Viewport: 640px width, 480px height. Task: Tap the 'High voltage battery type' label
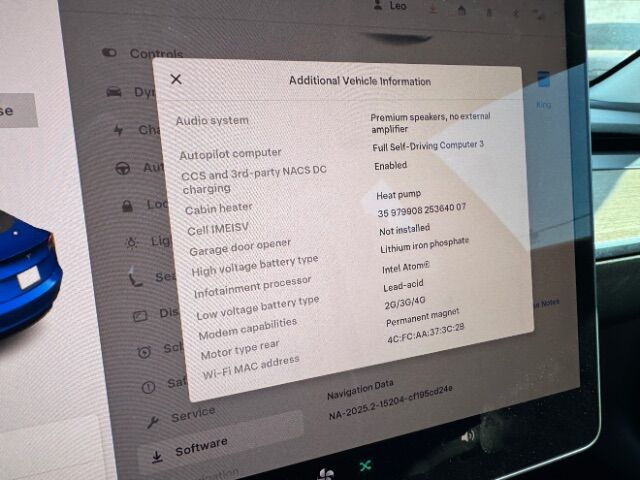[x=255, y=265]
